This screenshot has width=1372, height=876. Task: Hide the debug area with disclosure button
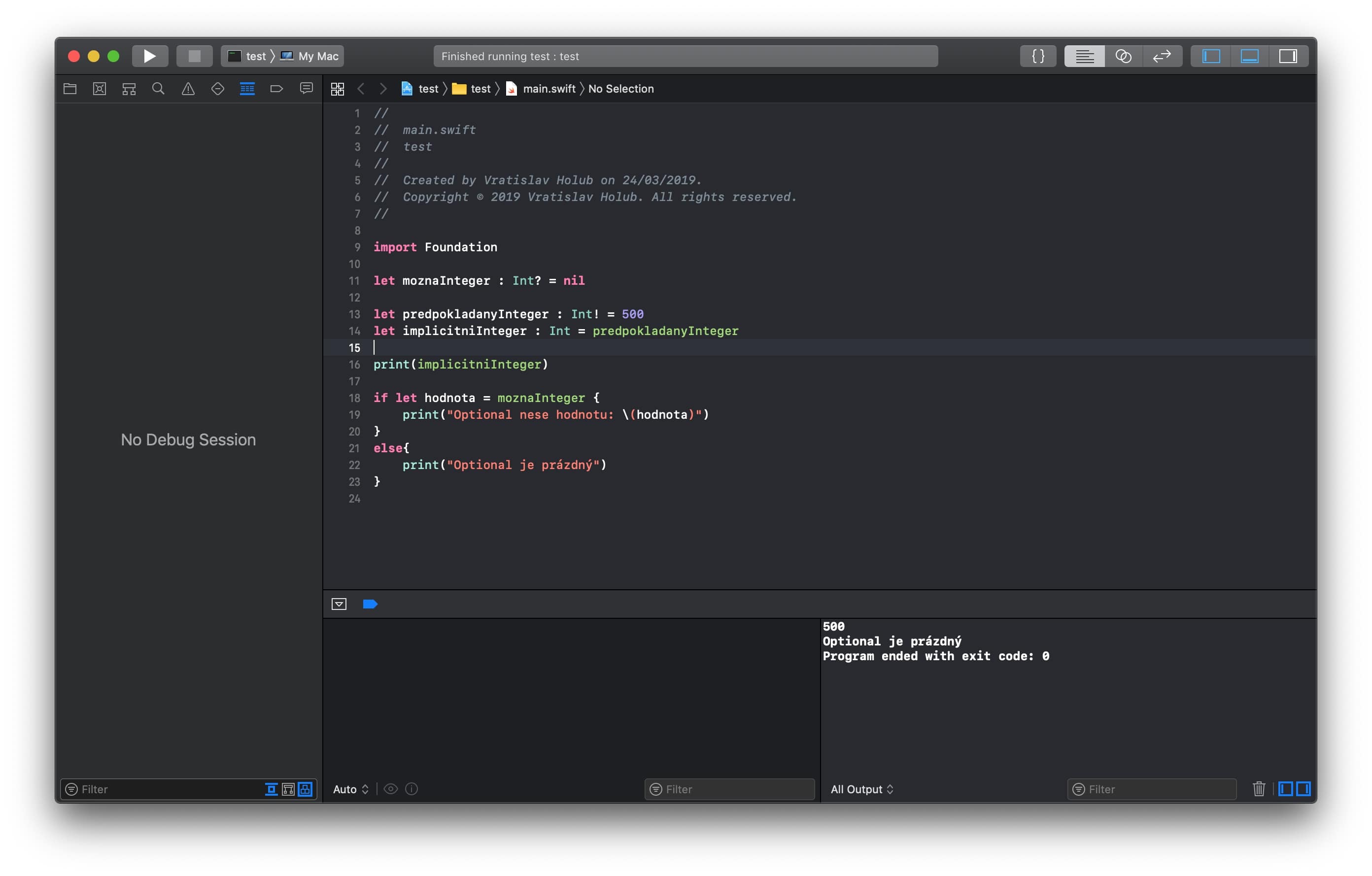click(339, 604)
